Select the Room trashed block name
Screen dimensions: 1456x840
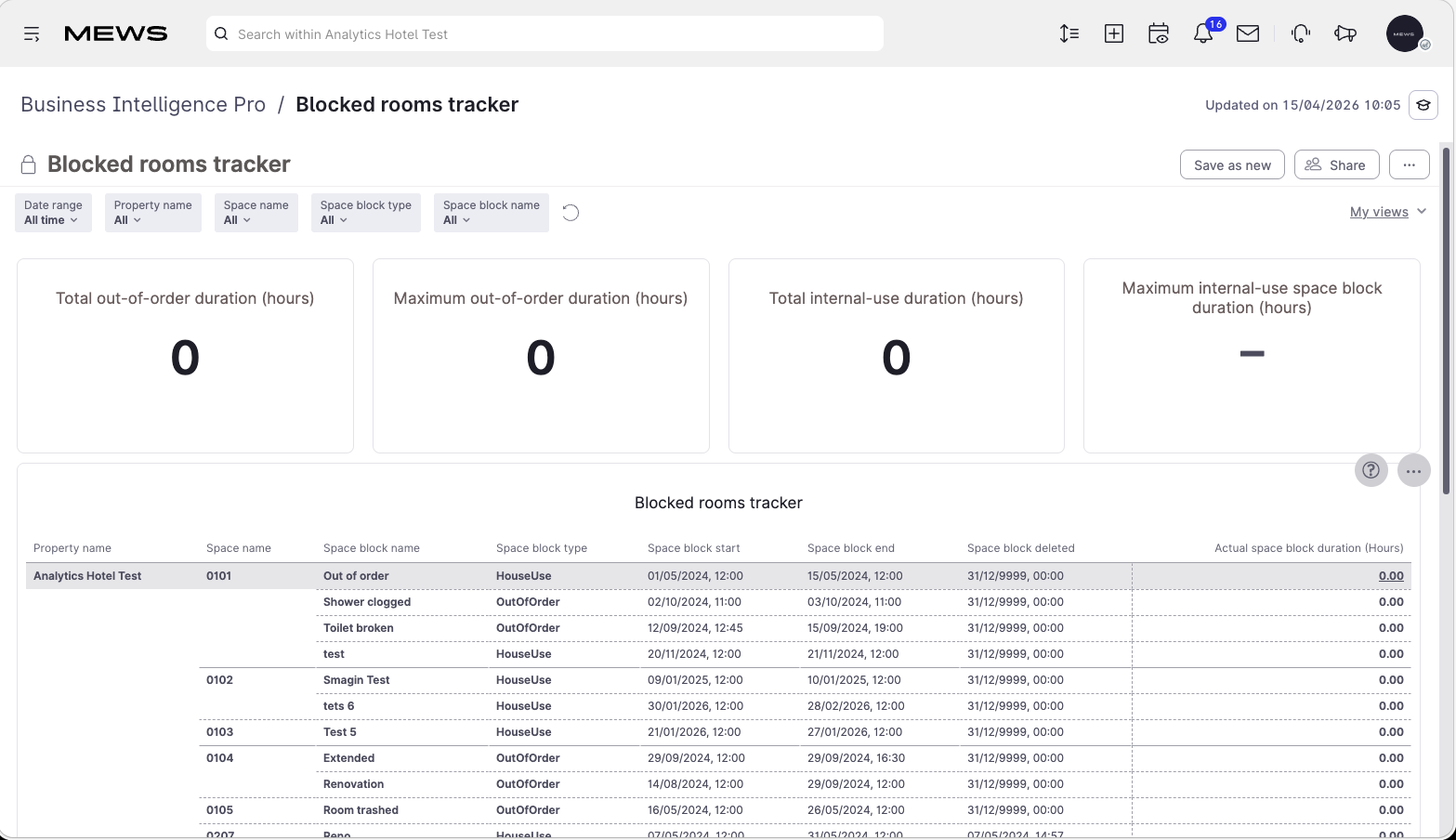pyautogui.click(x=361, y=810)
